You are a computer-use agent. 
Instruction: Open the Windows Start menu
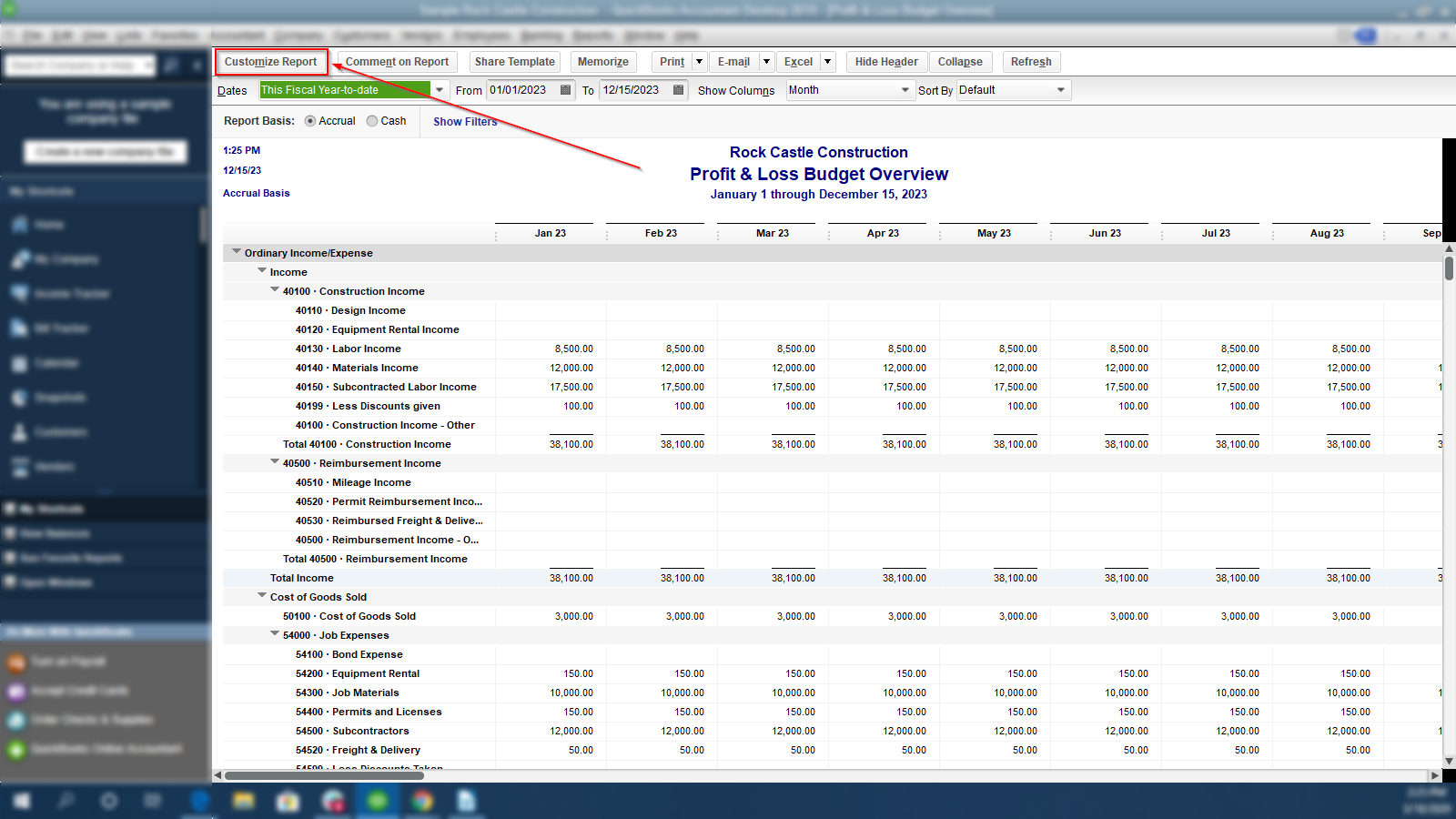(x=21, y=801)
